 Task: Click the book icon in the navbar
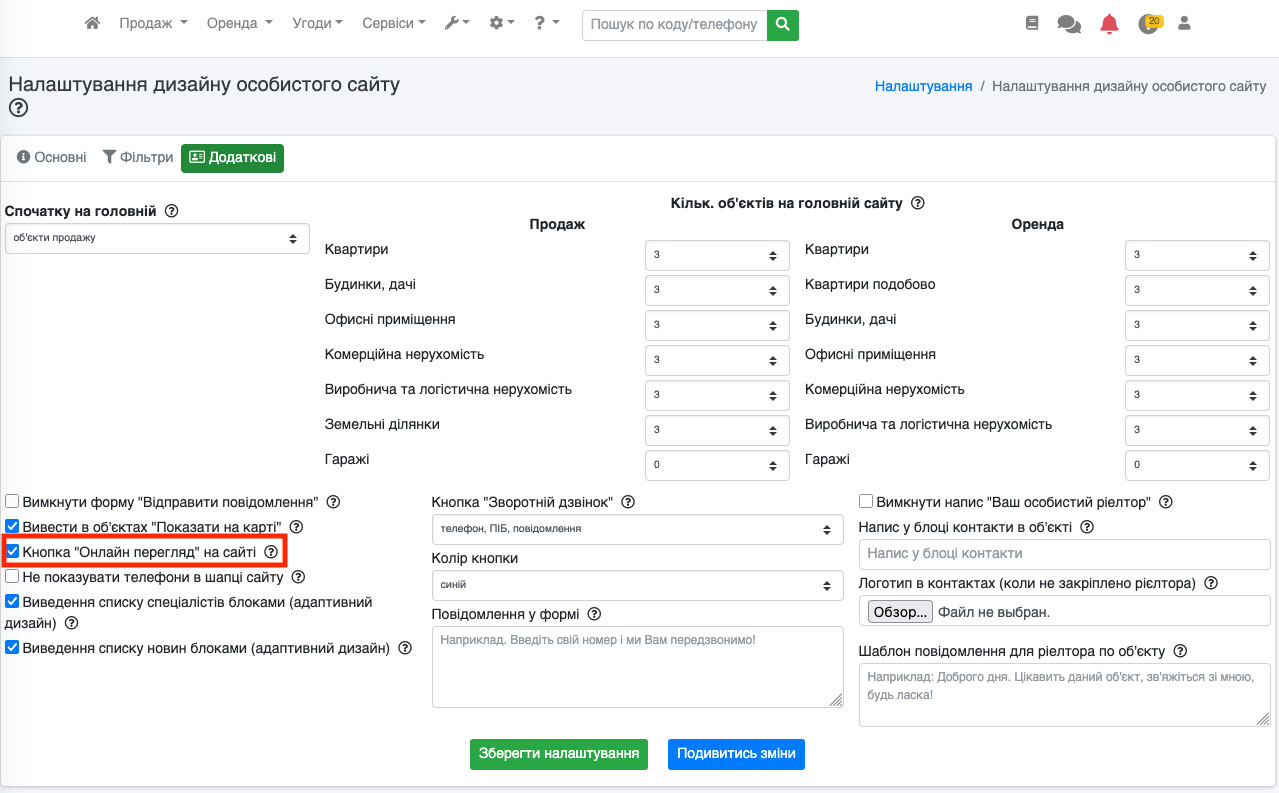tap(1032, 23)
